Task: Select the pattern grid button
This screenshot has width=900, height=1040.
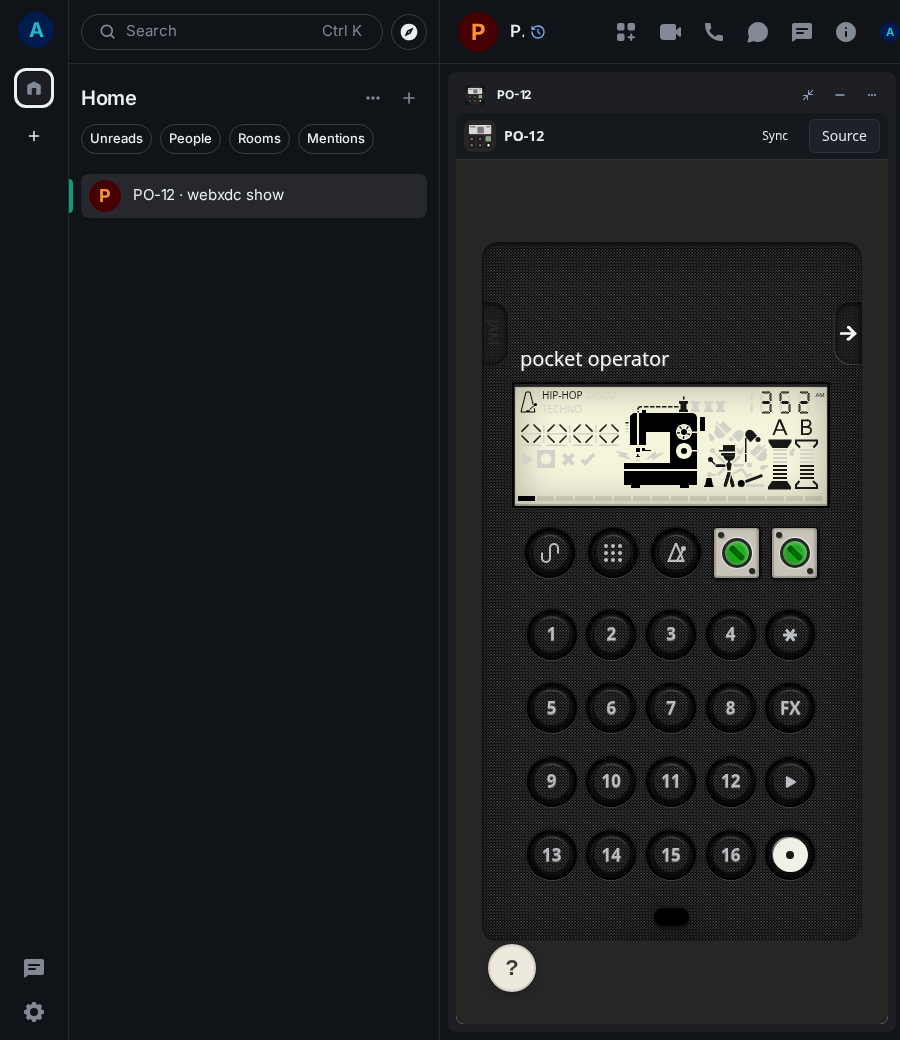Action: [613, 553]
